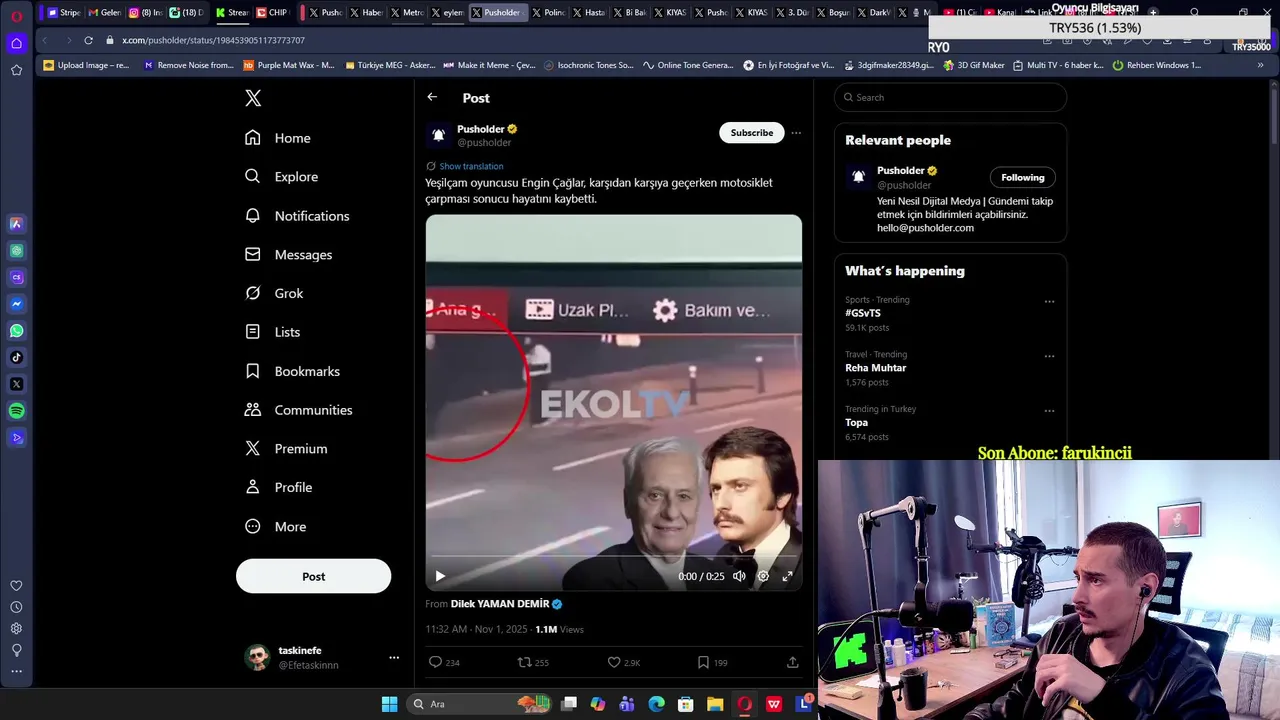Screen dimensions: 1280x720
Task: Open Opera sidebar settings gear
Action: [x=16, y=628]
